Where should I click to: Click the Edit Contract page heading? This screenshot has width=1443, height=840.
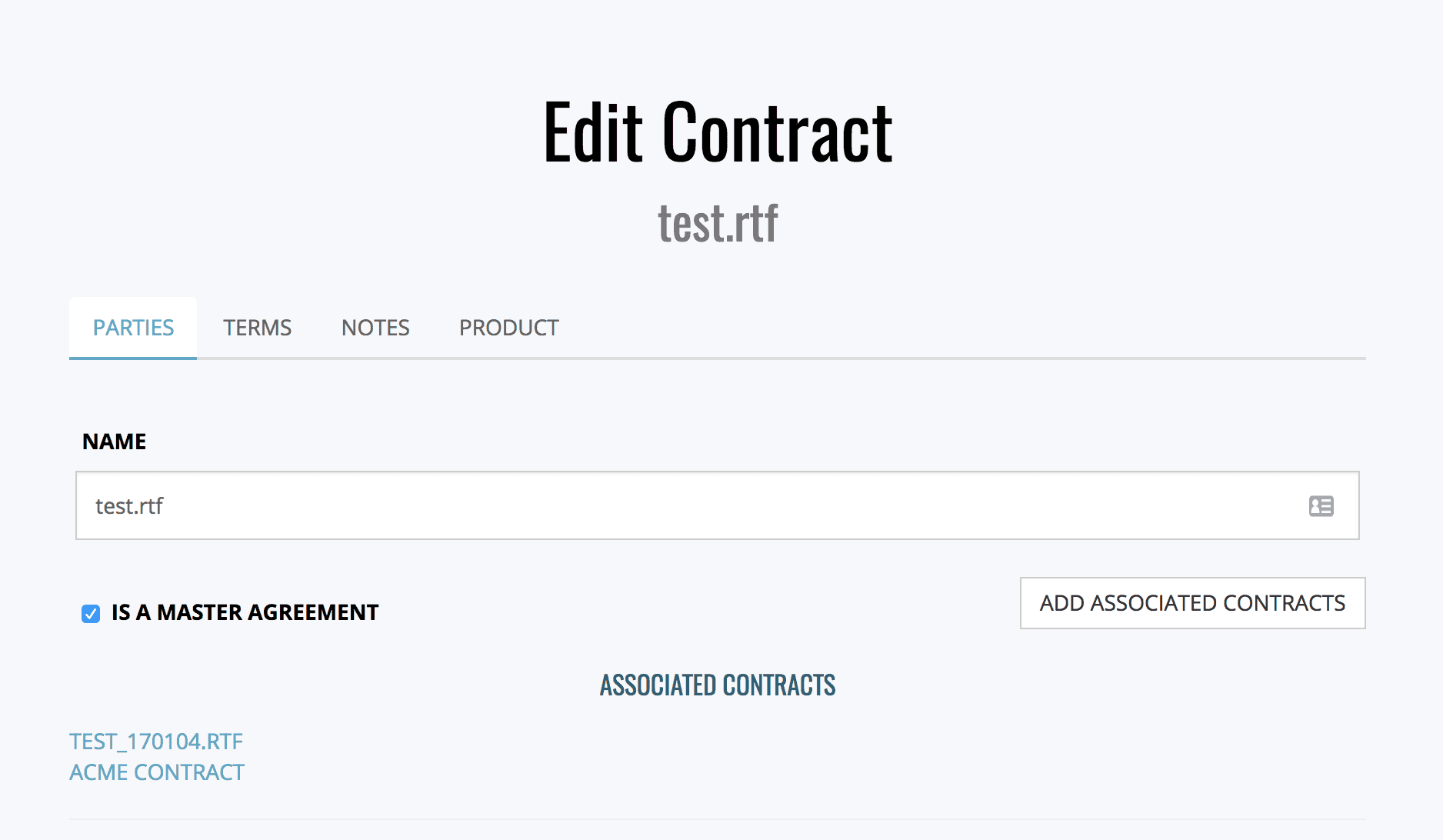pyautogui.click(x=718, y=132)
